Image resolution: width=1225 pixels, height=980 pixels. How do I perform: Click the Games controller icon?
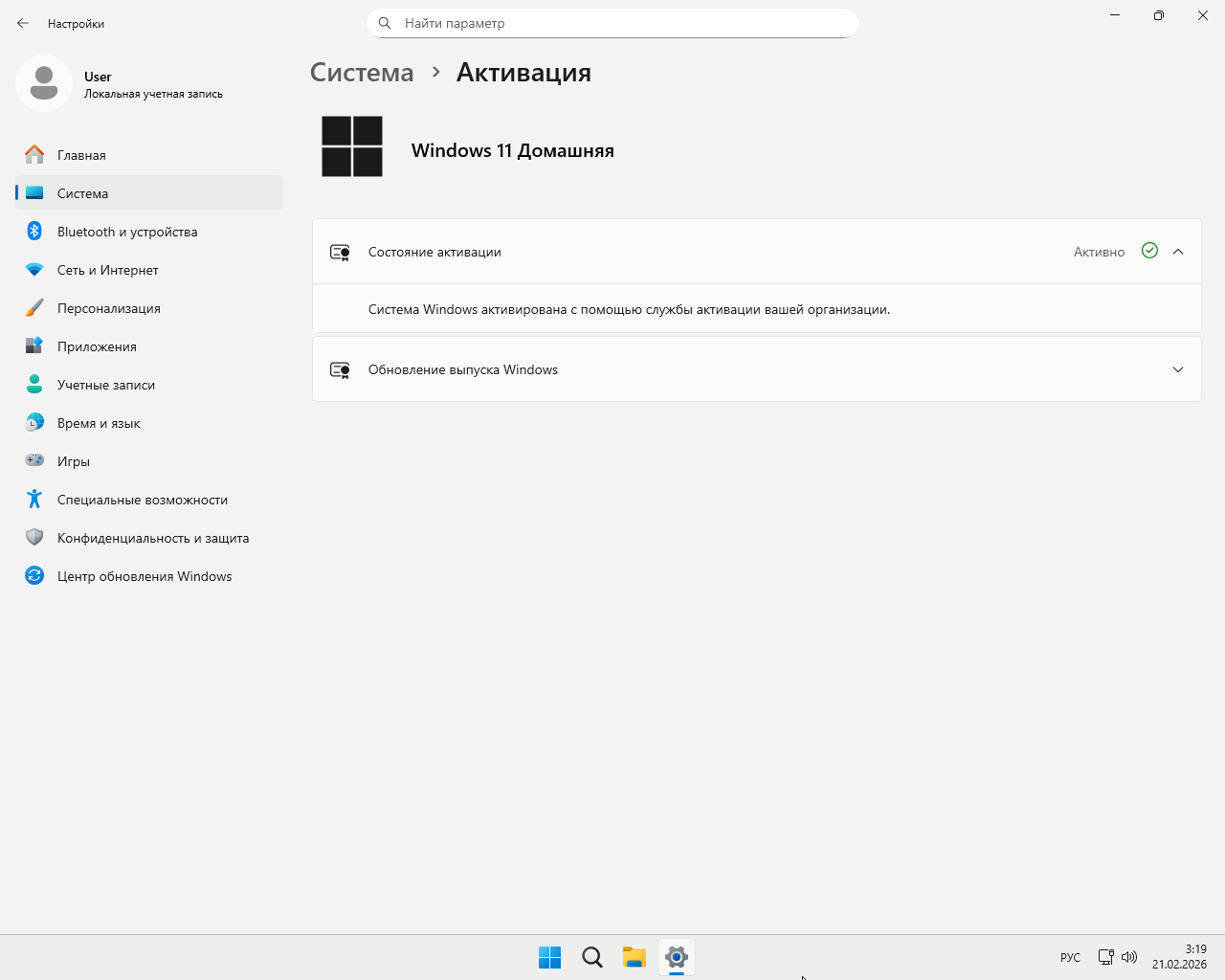(x=34, y=460)
